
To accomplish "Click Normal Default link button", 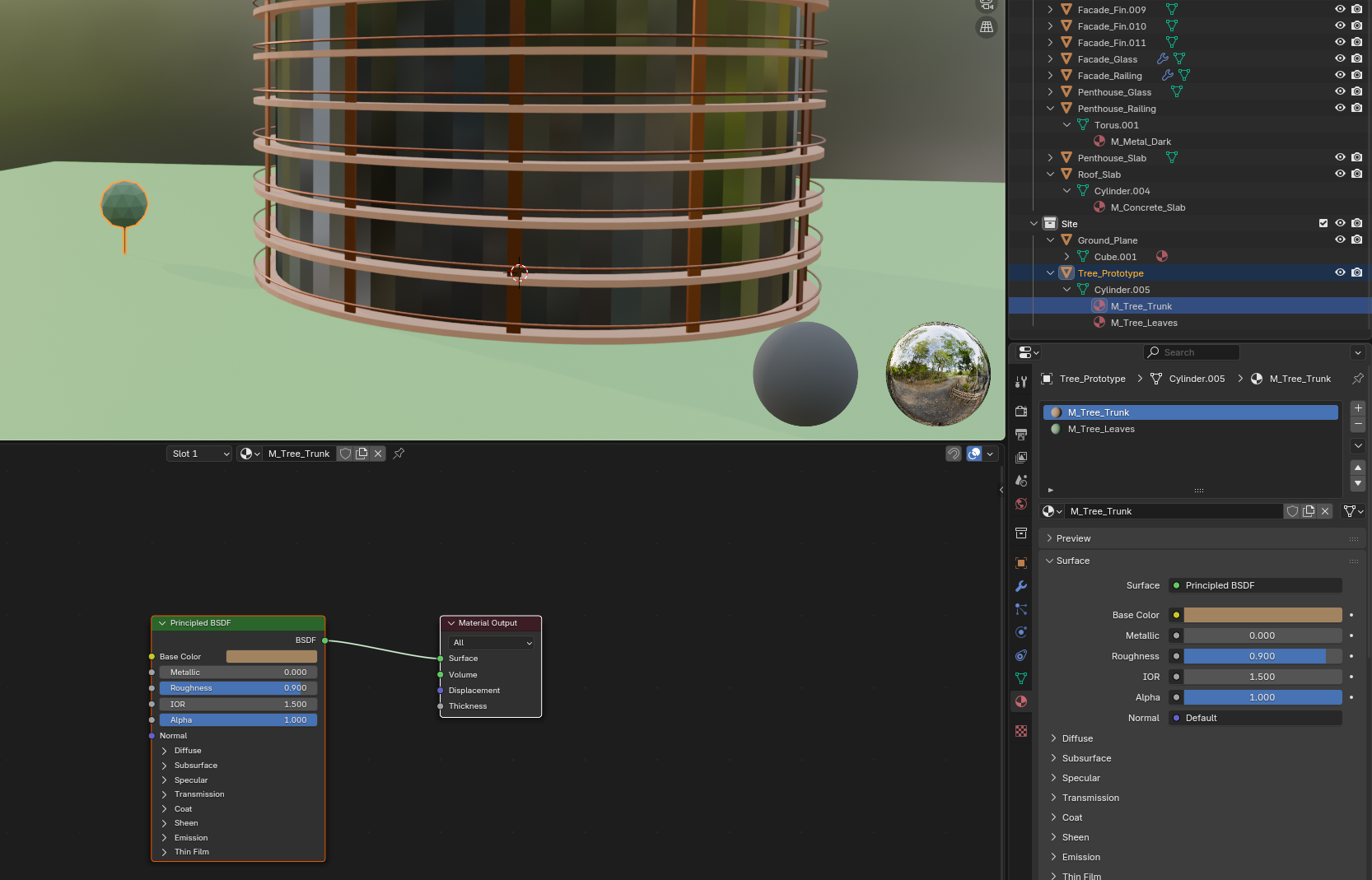I will click(x=1255, y=718).
